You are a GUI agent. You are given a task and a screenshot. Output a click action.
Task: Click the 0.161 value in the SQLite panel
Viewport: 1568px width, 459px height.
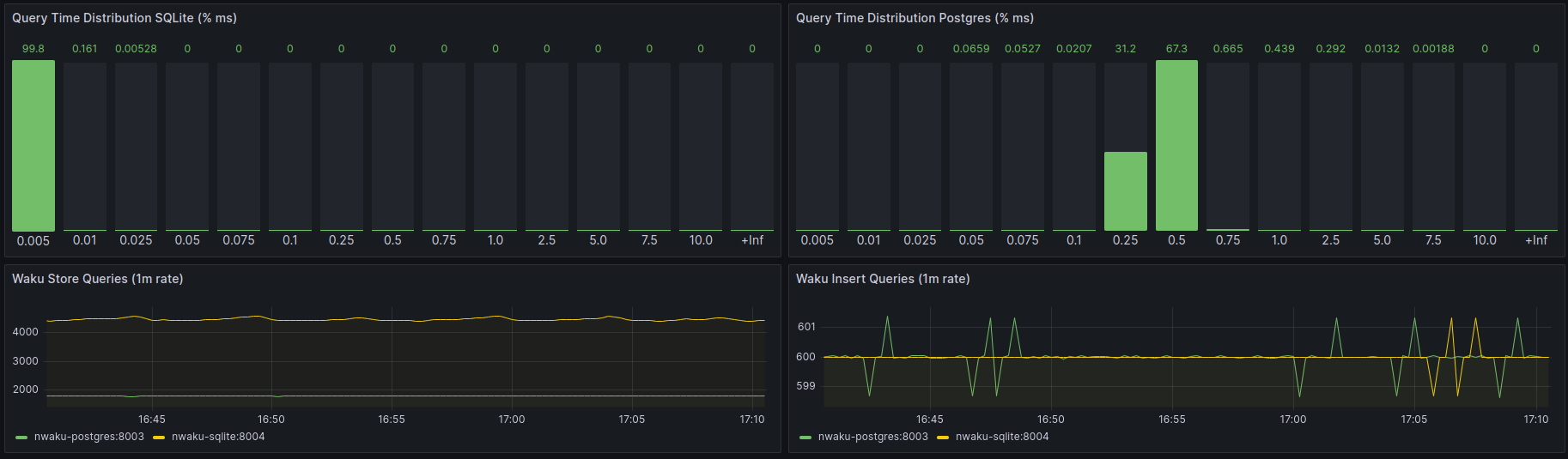(x=84, y=49)
